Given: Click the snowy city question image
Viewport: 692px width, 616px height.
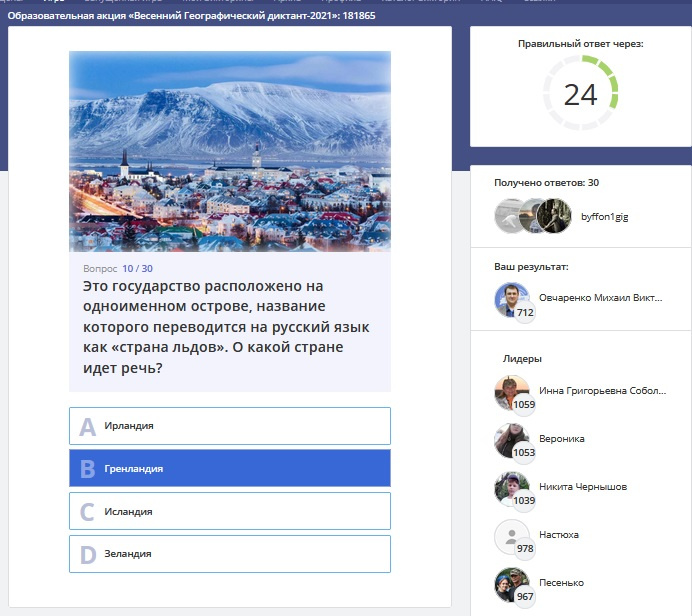Looking at the screenshot, I should coord(229,151).
